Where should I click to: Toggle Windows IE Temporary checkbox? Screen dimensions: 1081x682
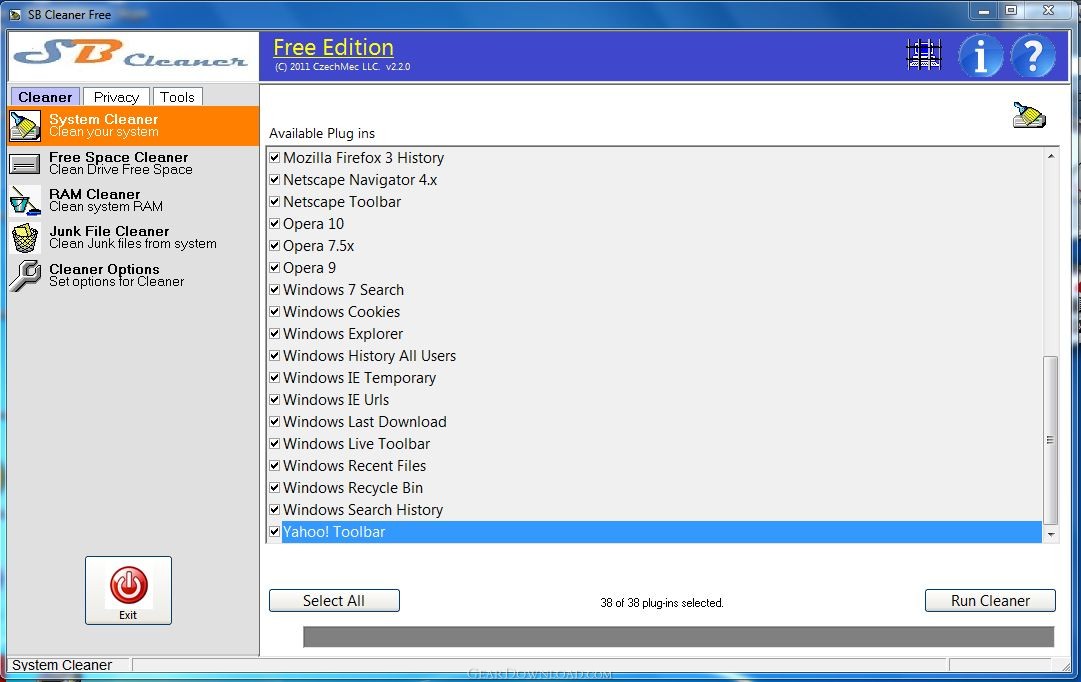coord(274,378)
